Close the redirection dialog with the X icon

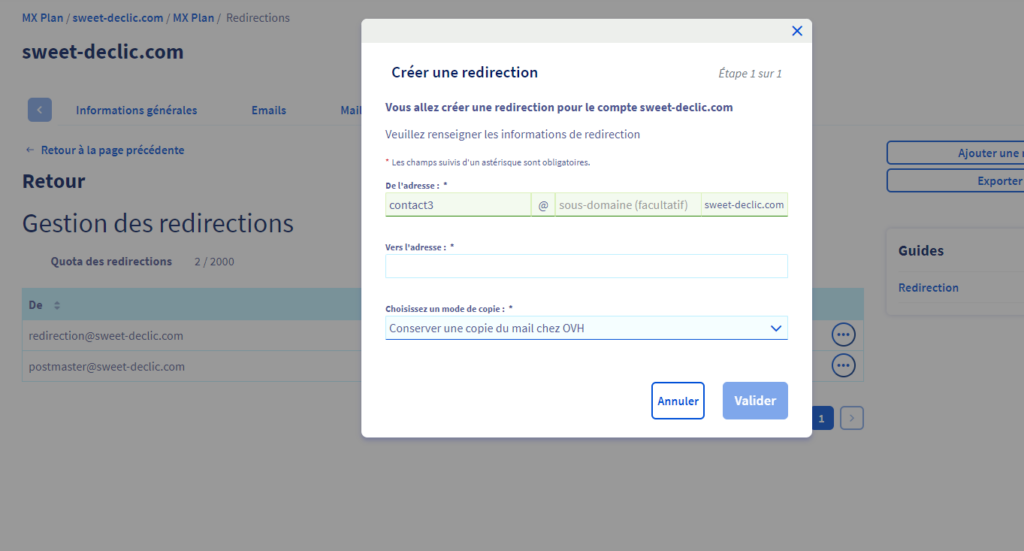click(797, 31)
